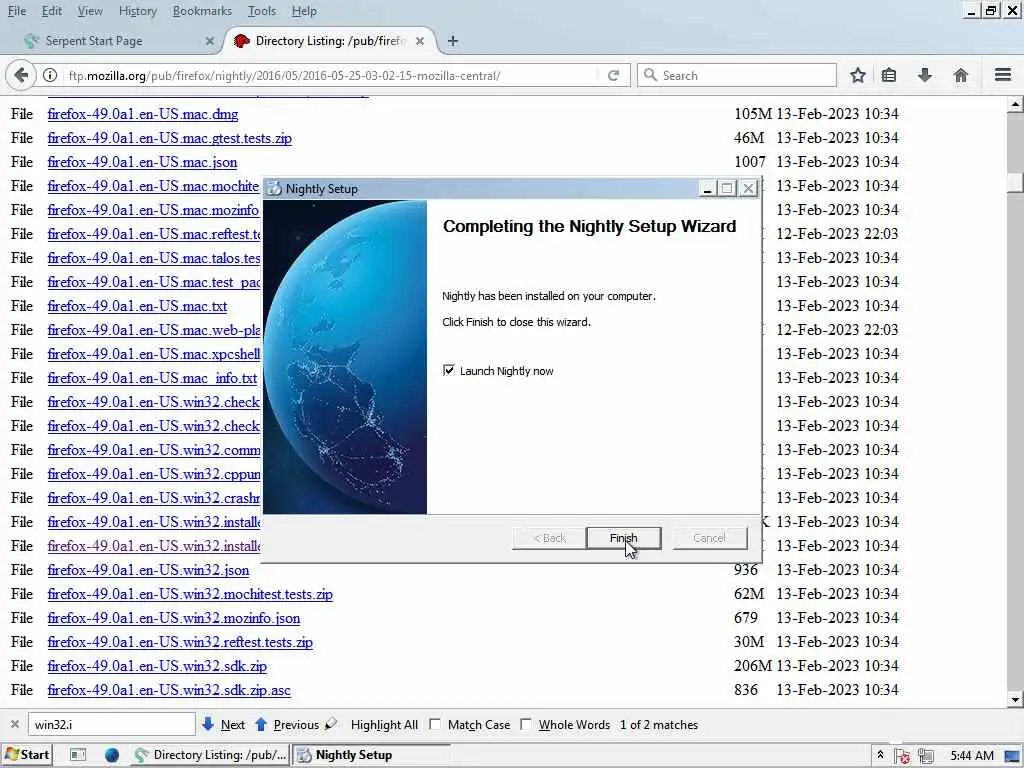Click the Show Desktop quick launch icon
Screen dimensions: 1024x768
tap(78, 755)
